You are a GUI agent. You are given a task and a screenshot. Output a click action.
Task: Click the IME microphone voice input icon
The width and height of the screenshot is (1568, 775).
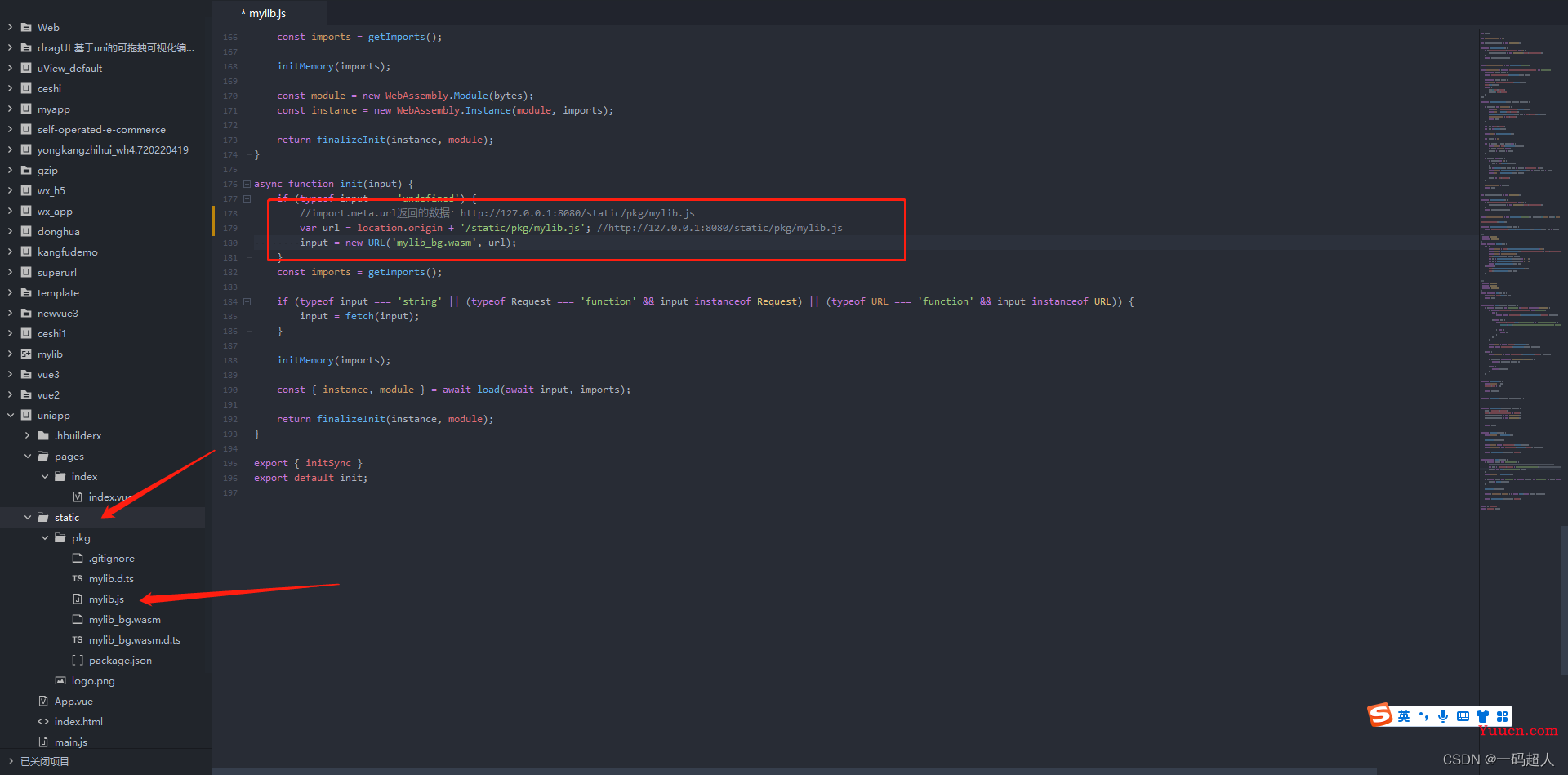coord(1443,716)
